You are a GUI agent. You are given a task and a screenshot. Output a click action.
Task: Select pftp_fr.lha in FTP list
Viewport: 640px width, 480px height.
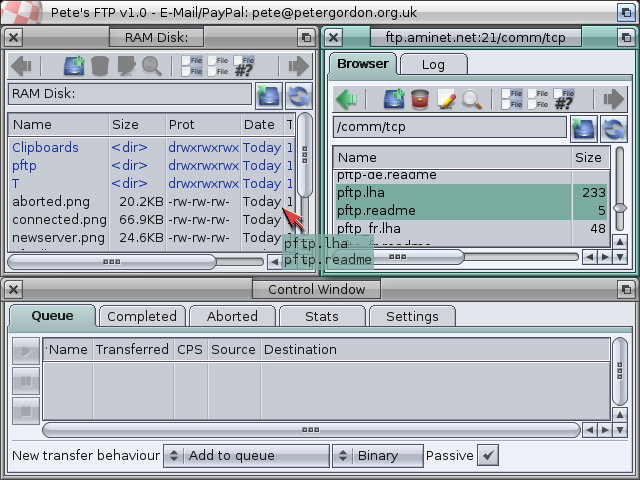[471, 228]
